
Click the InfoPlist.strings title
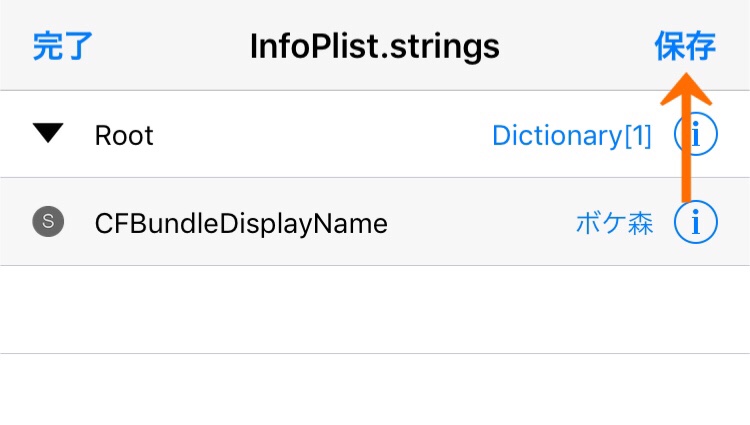375,47
